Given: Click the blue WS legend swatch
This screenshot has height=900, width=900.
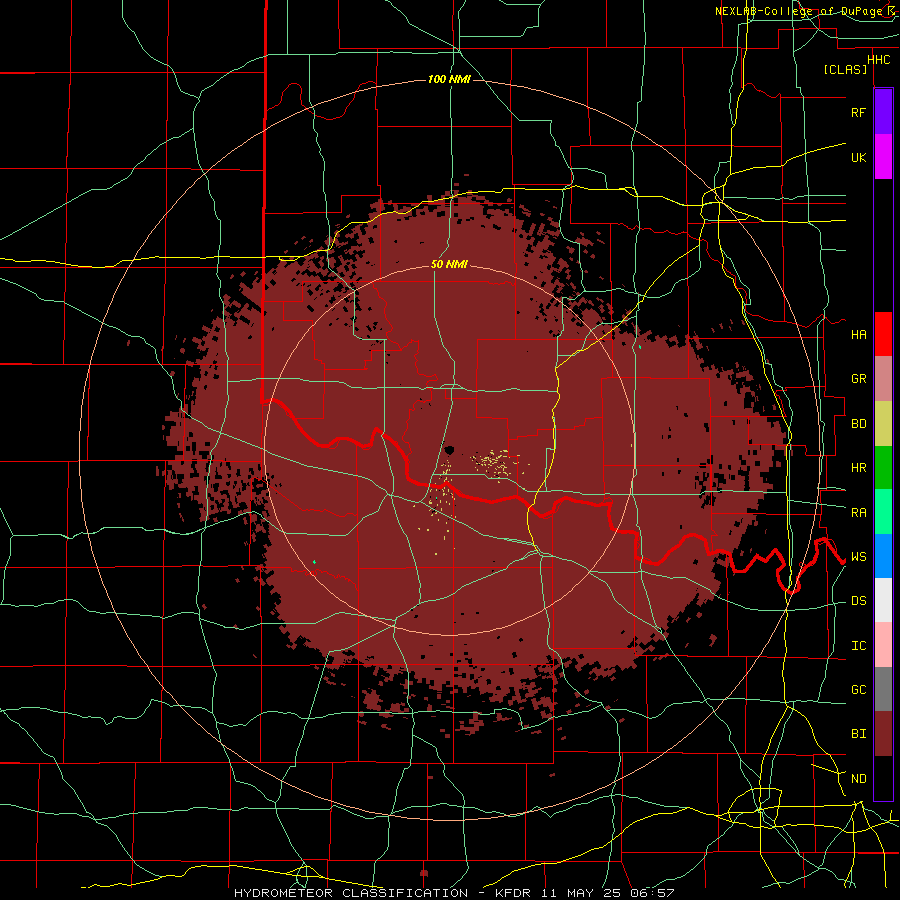Looking at the screenshot, I should point(883,556).
